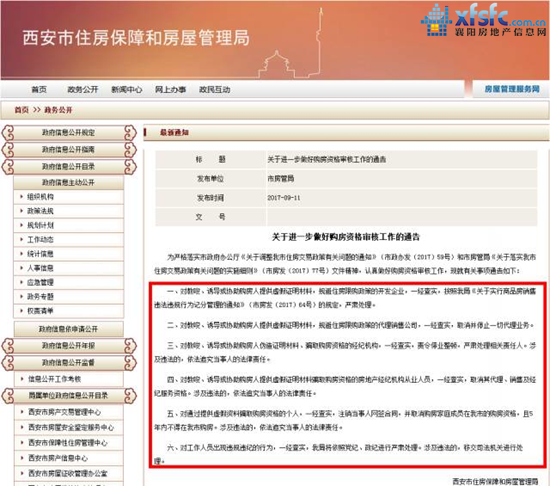
Task: Click the bullet arrow beside 政策法规
Action: tap(21, 211)
